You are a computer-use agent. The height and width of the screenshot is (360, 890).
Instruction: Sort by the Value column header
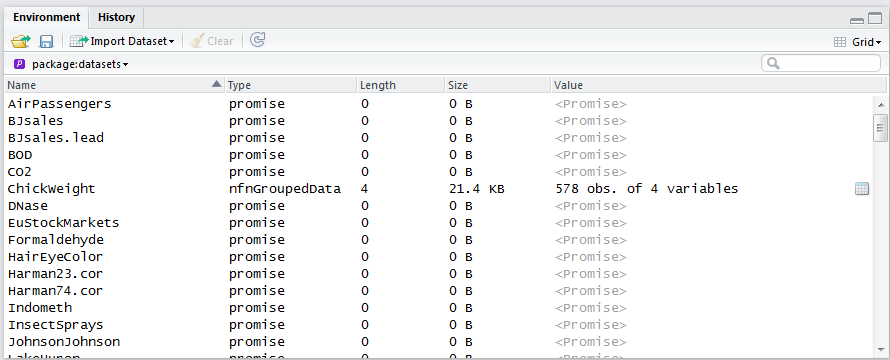719,85
